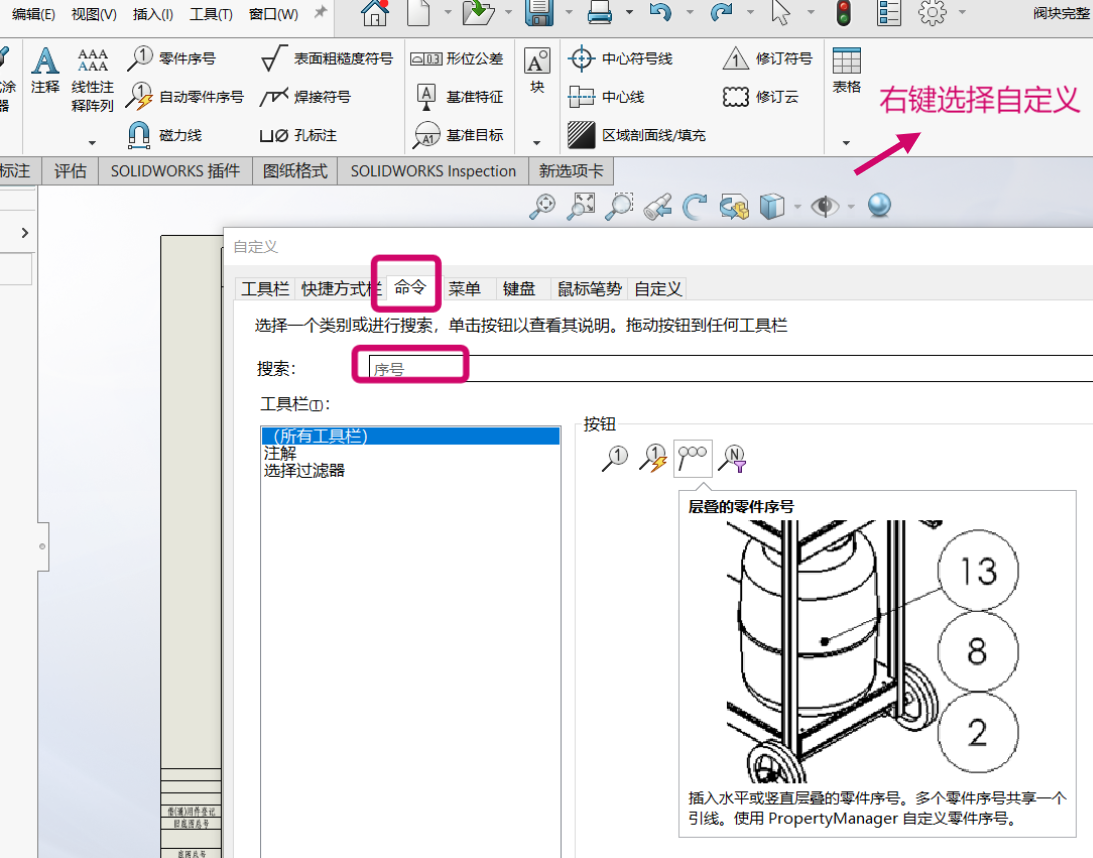Expand the Linear Note Pattern dropdown arrow
The image size is (1093, 858).
(92, 143)
